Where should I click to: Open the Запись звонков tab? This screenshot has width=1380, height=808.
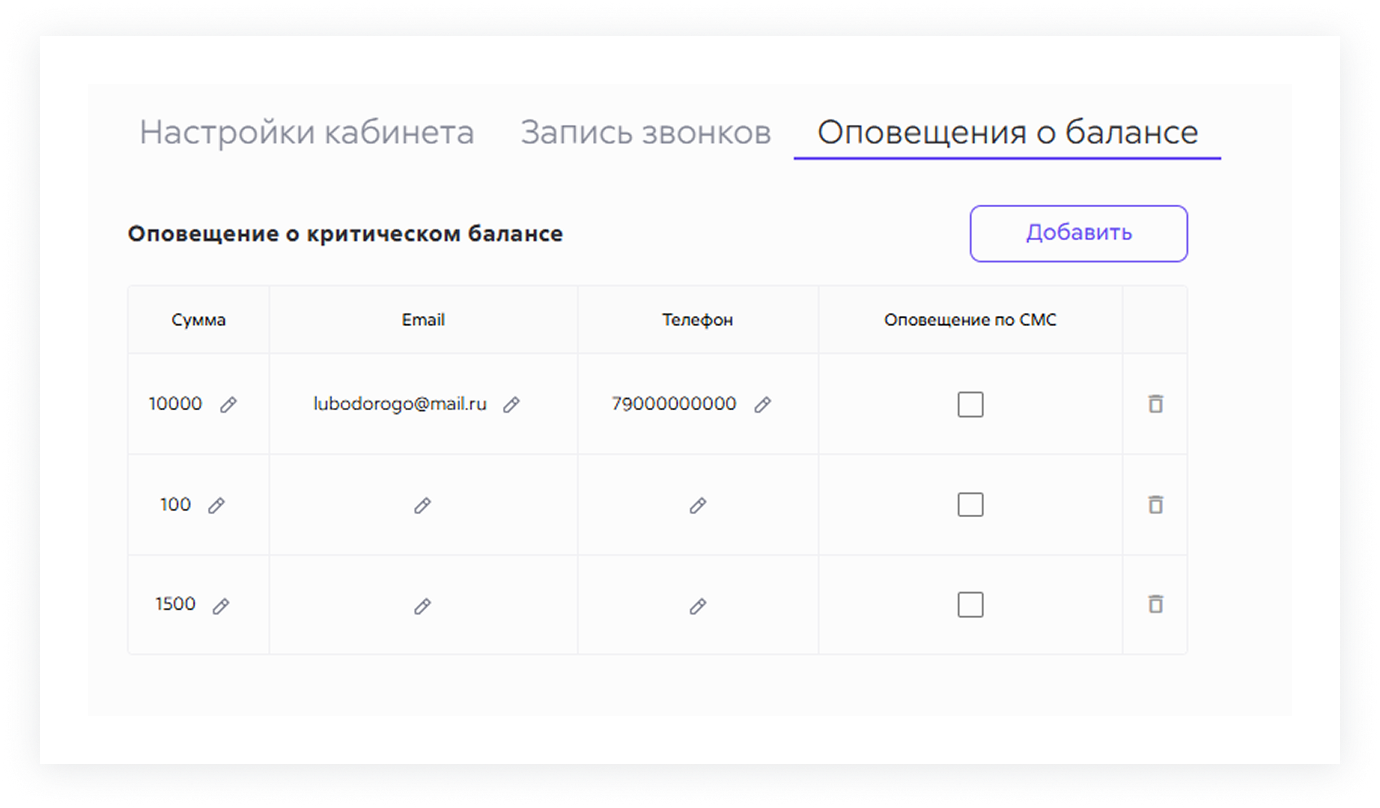(644, 131)
